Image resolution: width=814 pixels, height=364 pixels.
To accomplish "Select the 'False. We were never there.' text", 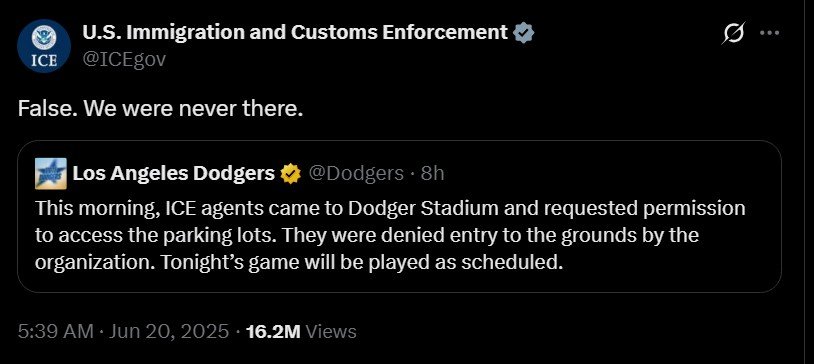I will (160, 109).
